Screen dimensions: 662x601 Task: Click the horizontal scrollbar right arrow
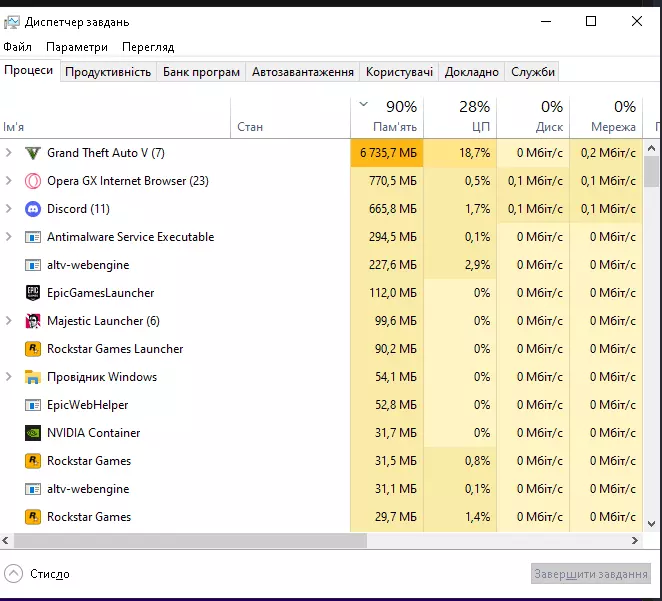click(635, 541)
